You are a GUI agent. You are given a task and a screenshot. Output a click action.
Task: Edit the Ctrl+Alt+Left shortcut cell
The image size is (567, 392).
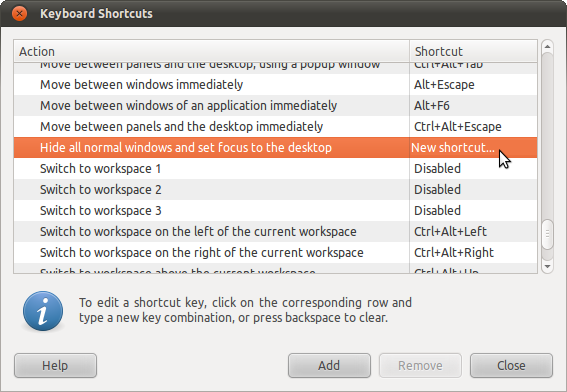point(473,231)
